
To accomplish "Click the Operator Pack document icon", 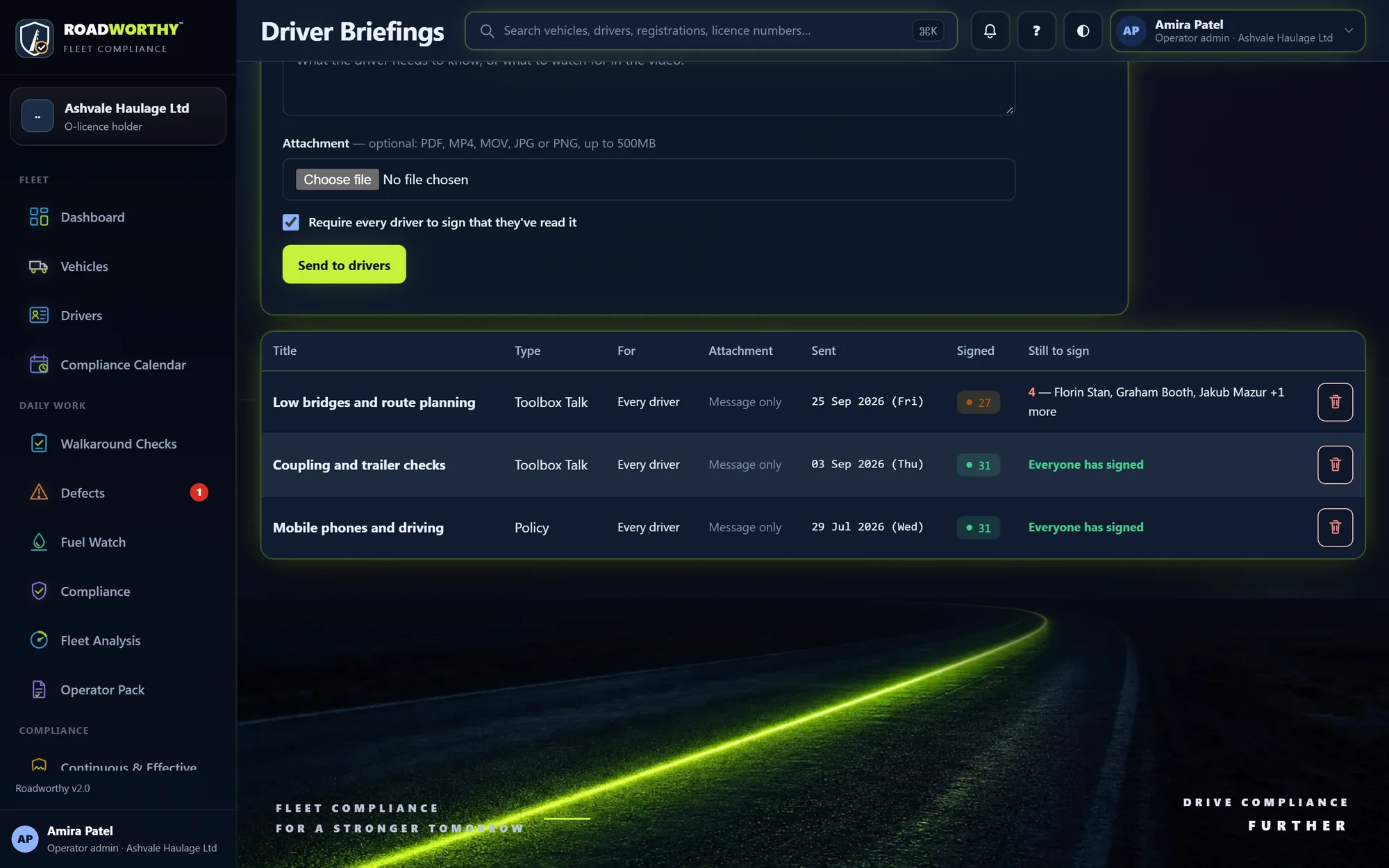I will [x=39, y=690].
